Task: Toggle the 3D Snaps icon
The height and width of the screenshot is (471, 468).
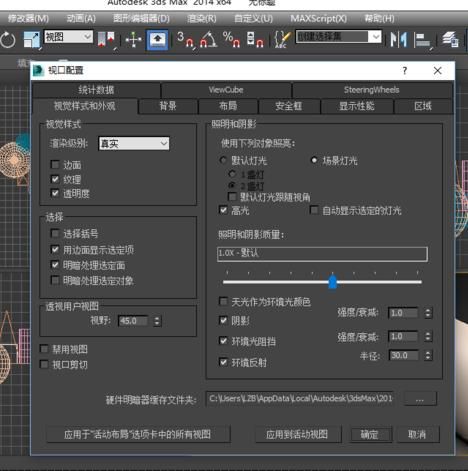Action: click(185, 40)
